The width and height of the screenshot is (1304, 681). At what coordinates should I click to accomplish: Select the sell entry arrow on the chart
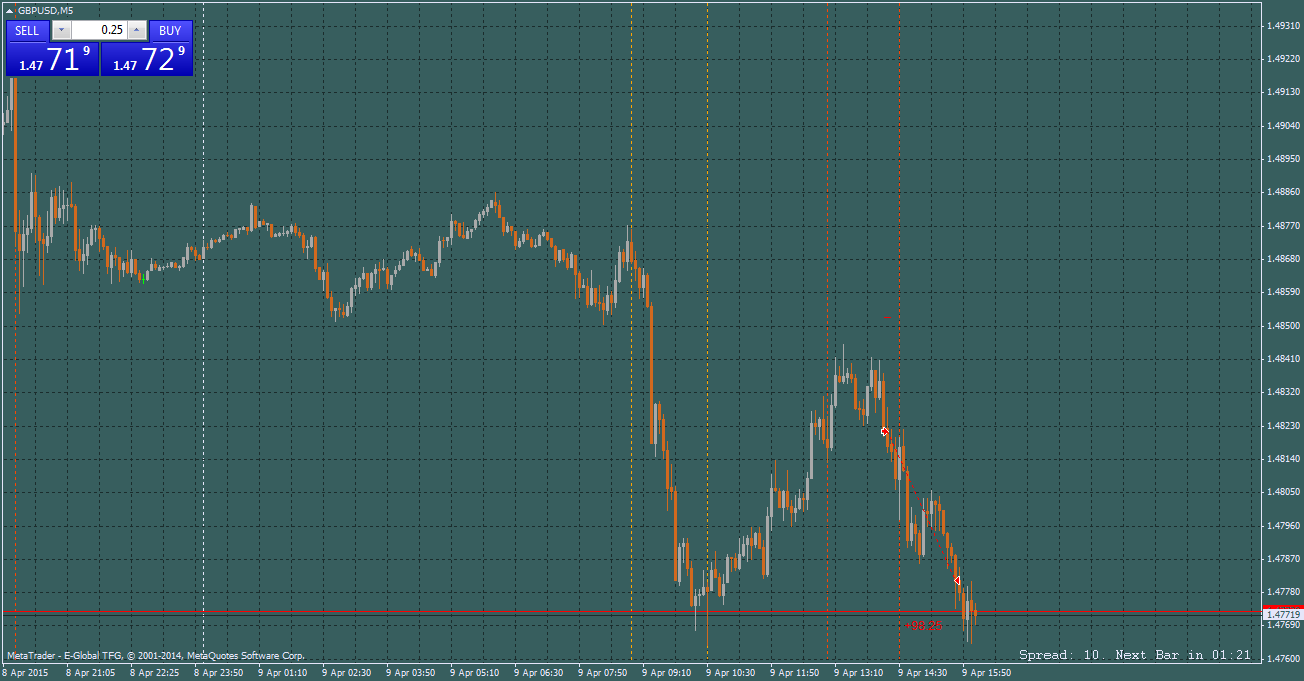[884, 431]
